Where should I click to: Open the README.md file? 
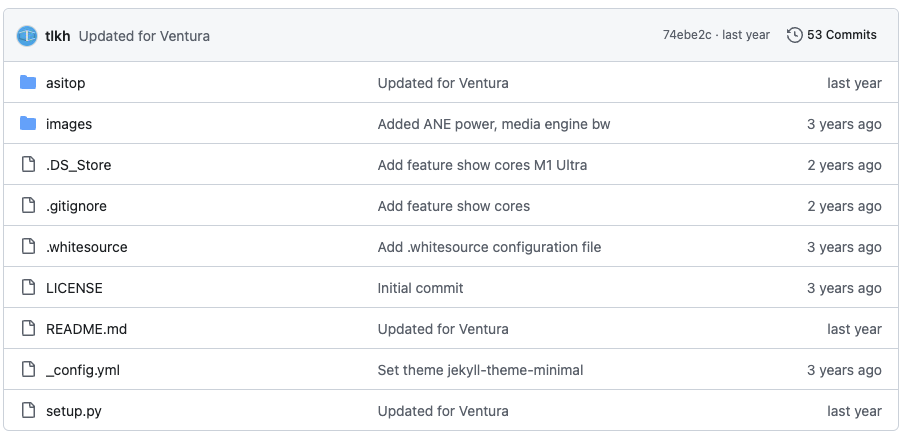click(x=86, y=329)
